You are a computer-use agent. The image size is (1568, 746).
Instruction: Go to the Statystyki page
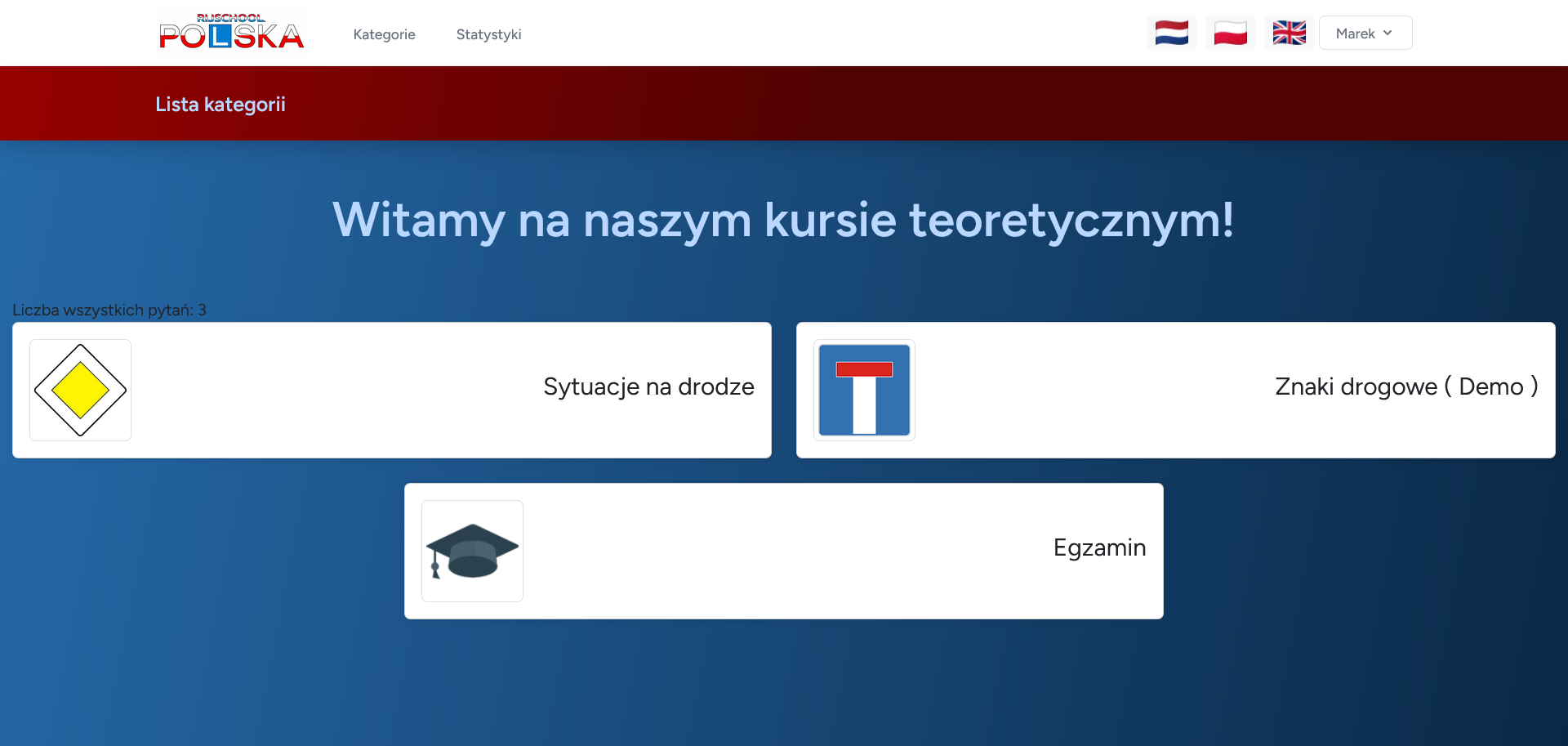[488, 34]
